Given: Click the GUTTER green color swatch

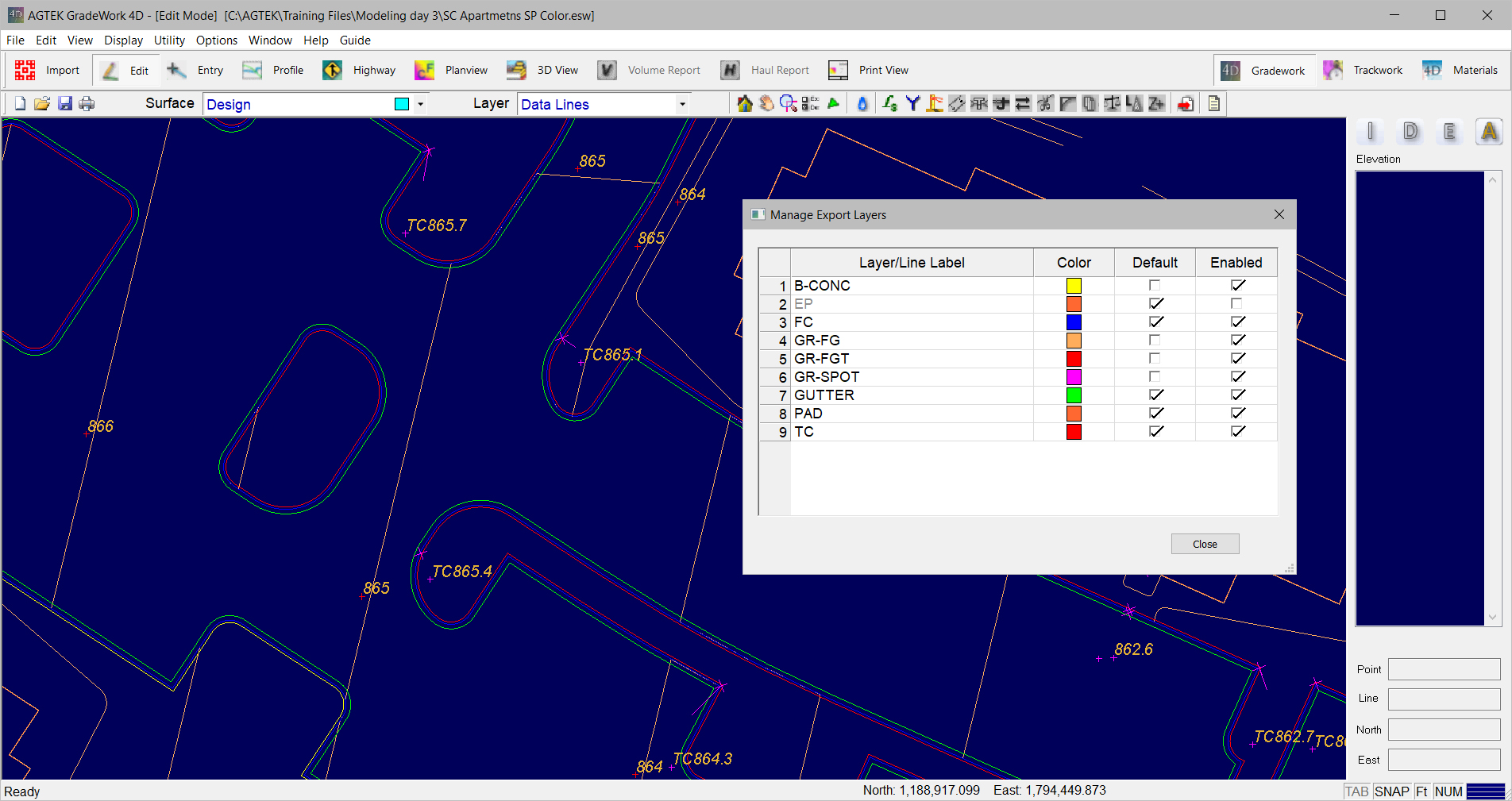Looking at the screenshot, I should pos(1074,395).
